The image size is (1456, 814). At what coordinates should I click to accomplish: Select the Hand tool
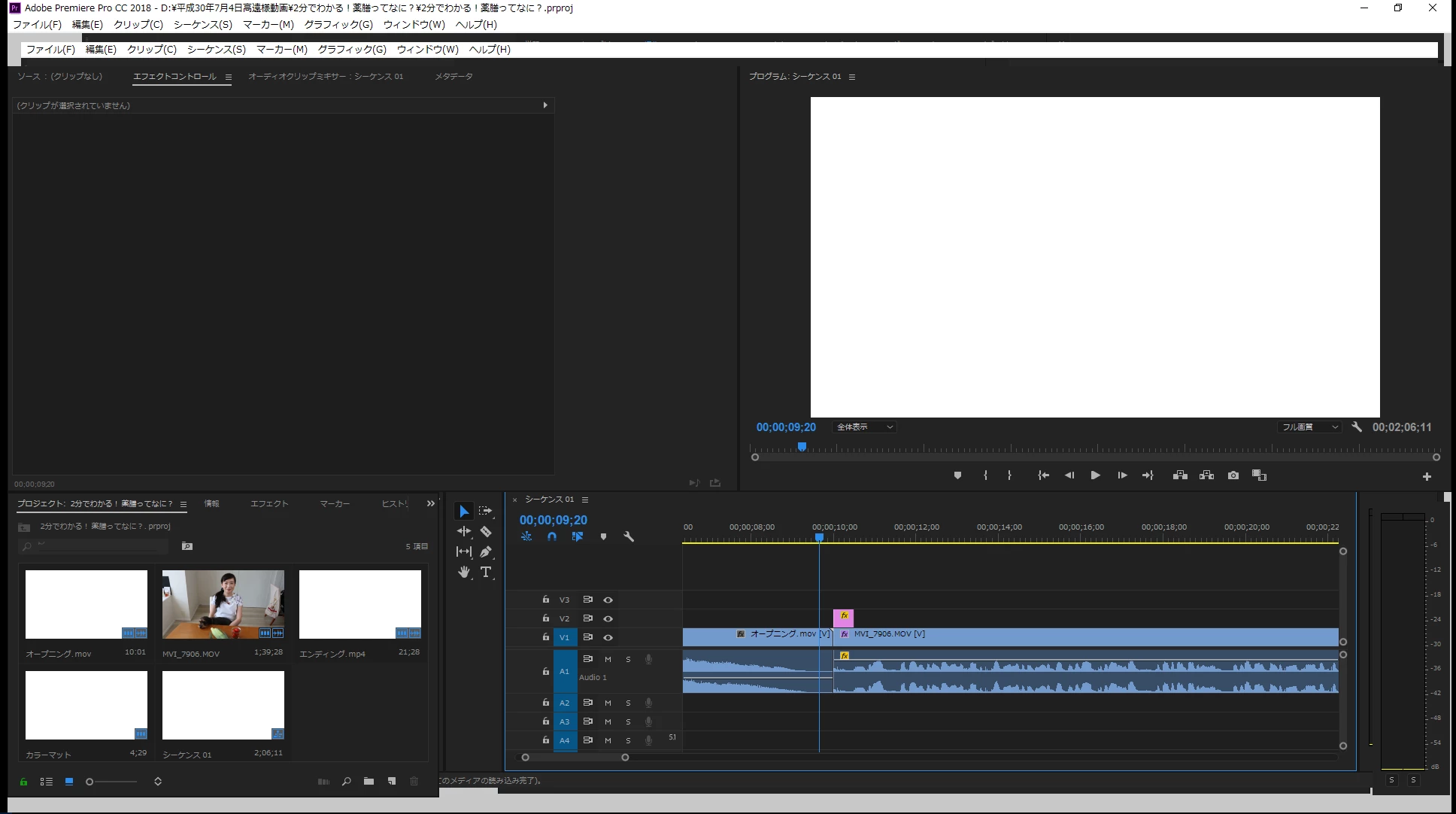point(464,572)
